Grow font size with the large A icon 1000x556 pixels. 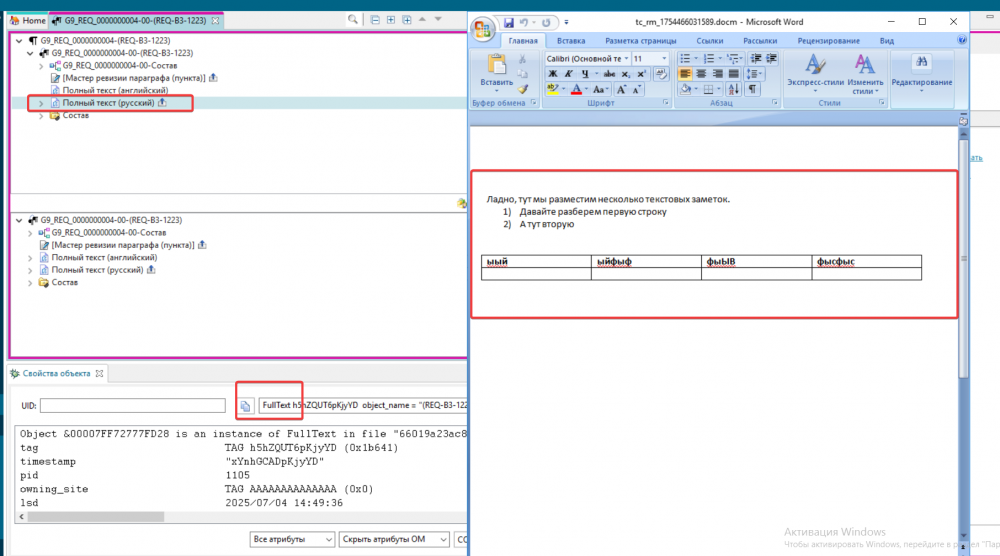click(x=621, y=90)
